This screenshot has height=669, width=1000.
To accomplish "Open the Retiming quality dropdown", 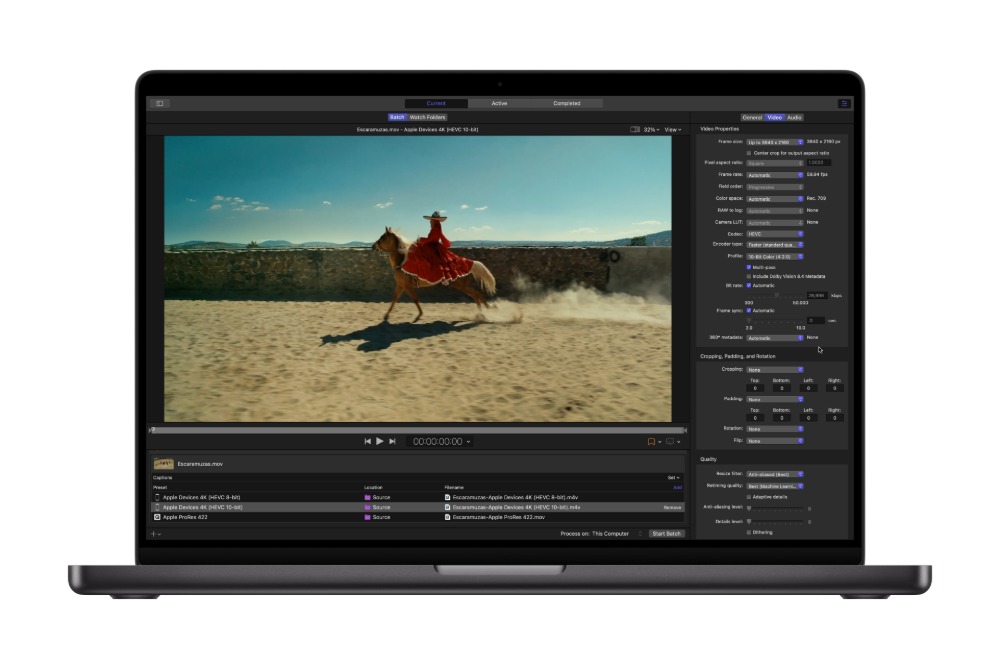I will click(776, 486).
